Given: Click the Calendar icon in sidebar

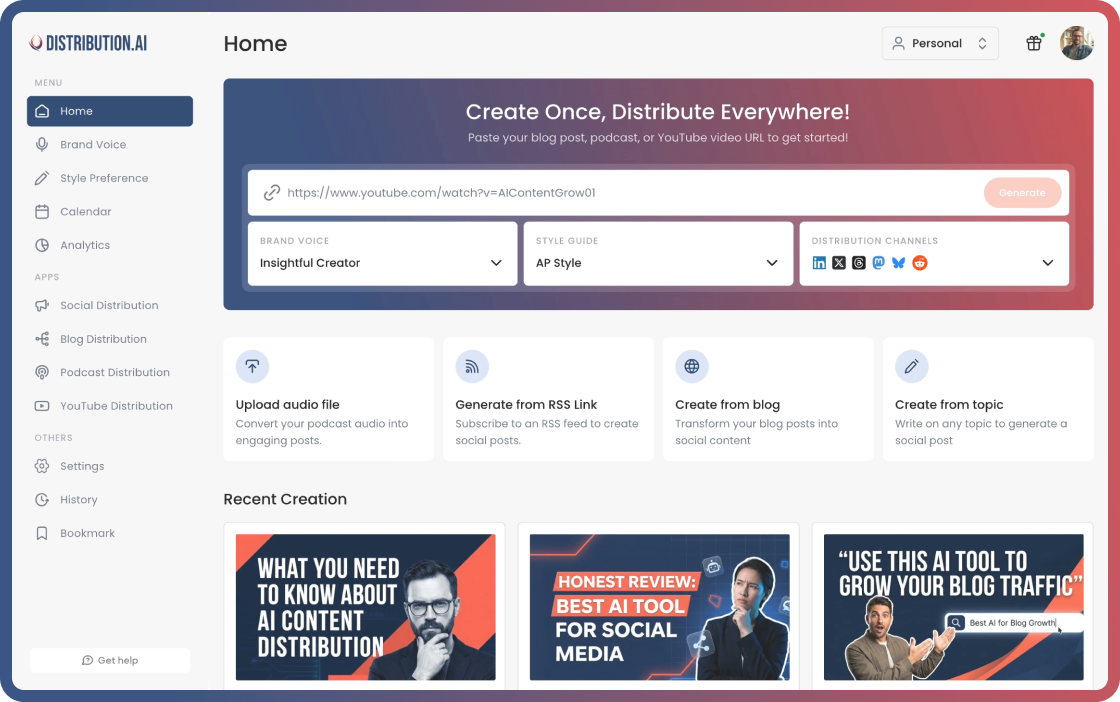Looking at the screenshot, I should [x=42, y=211].
